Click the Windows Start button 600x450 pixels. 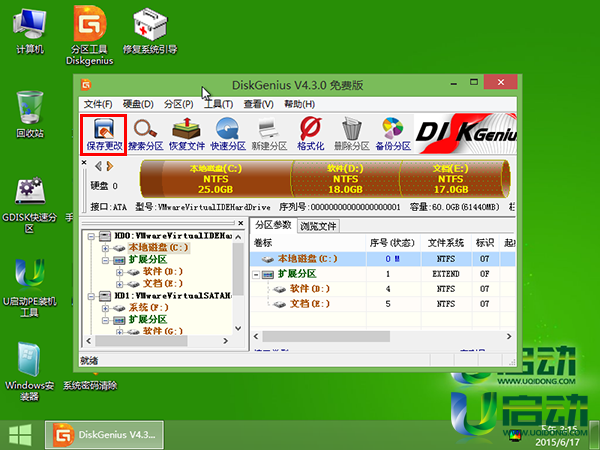click(20, 435)
